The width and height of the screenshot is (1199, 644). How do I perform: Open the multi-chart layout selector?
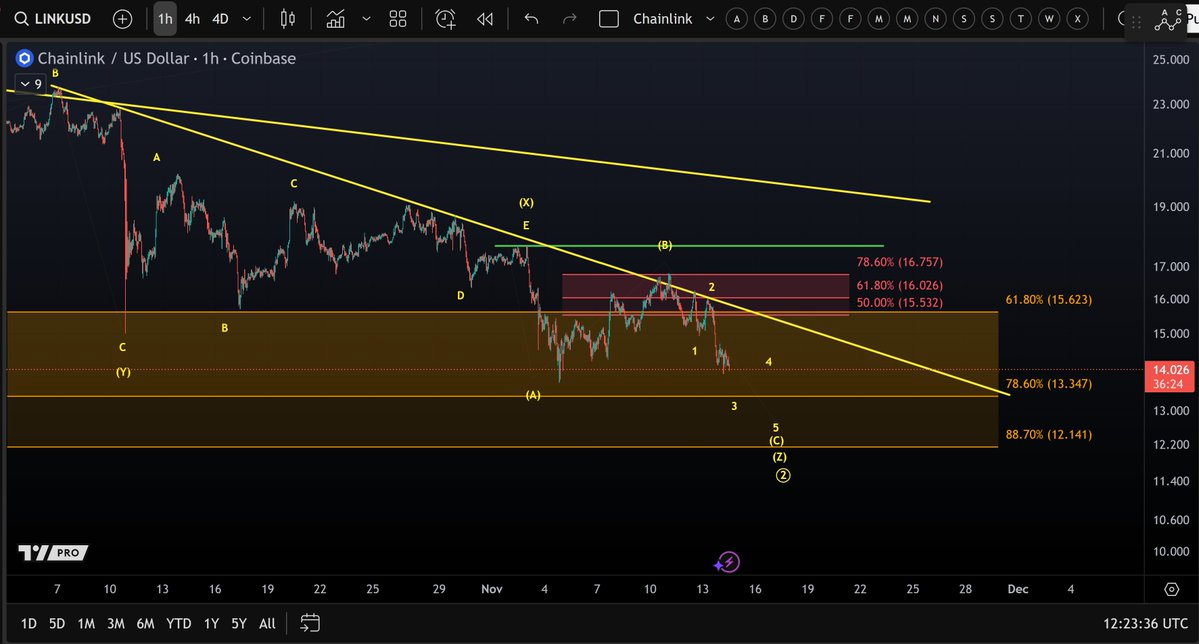(x=397, y=18)
